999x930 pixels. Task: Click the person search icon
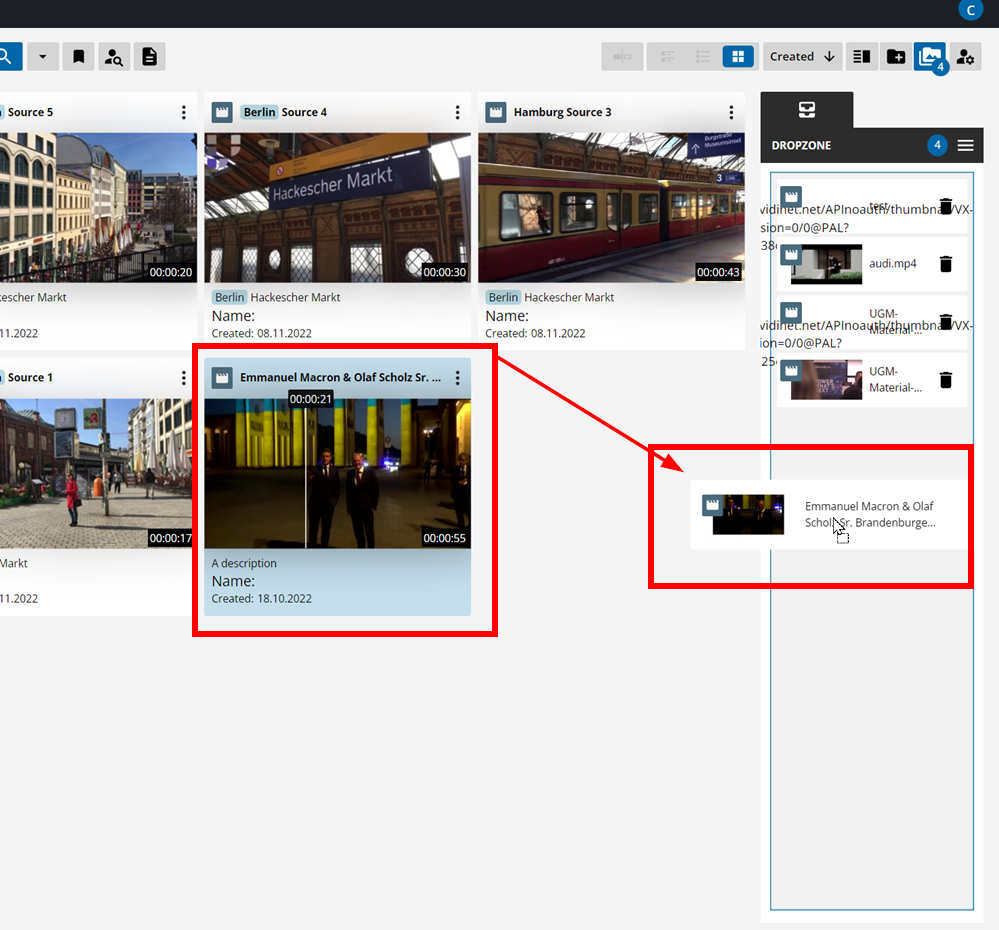pos(114,57)
